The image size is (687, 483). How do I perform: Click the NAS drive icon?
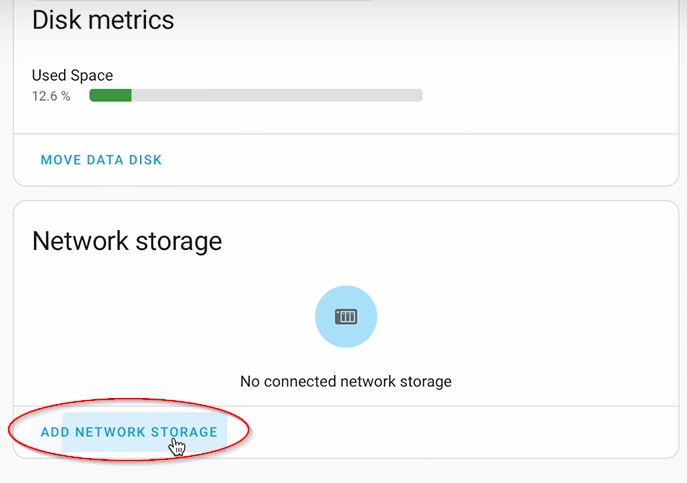click(x=346, y=316)
